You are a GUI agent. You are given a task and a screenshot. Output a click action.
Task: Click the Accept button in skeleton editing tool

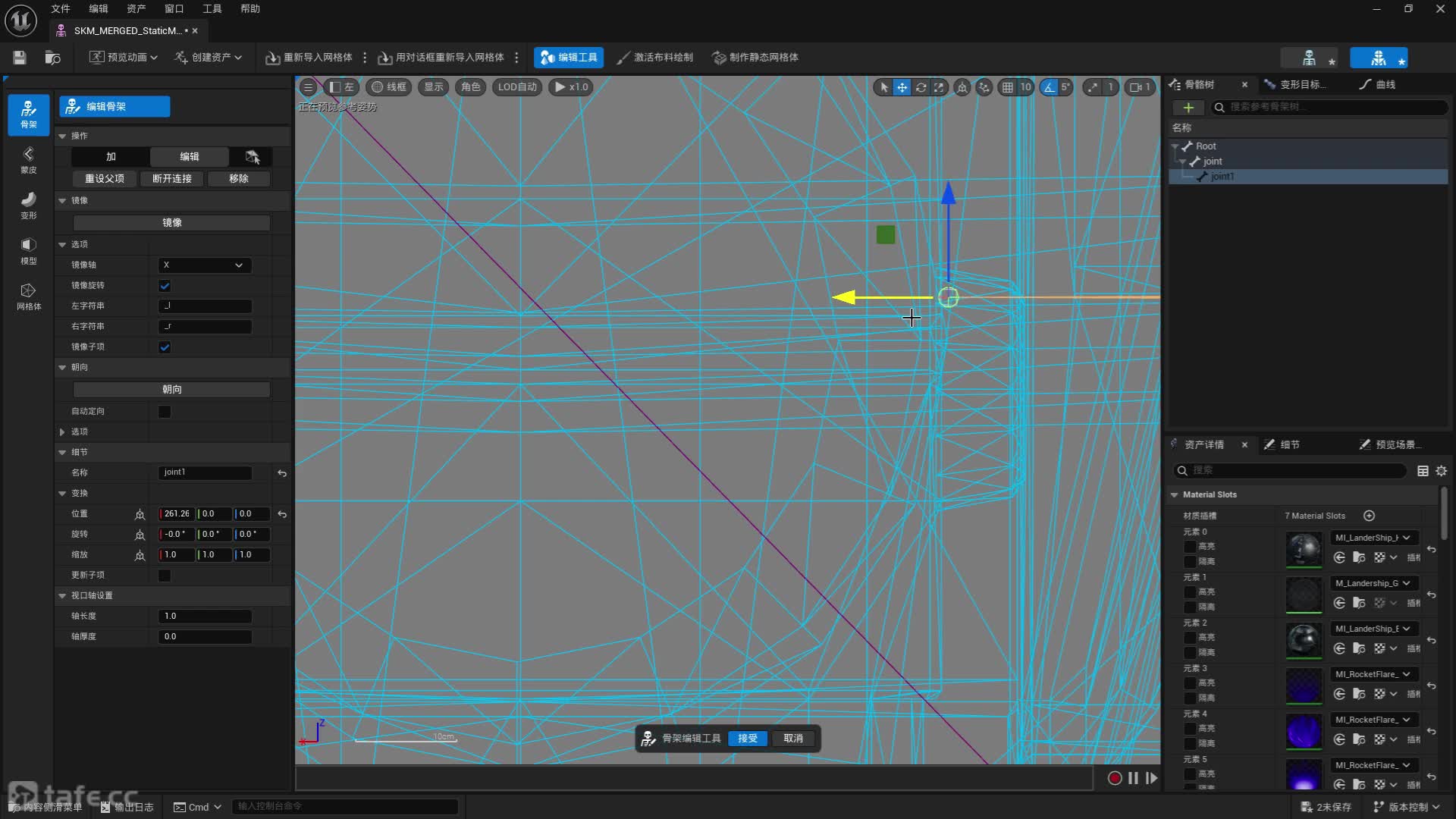pos(747,739)
